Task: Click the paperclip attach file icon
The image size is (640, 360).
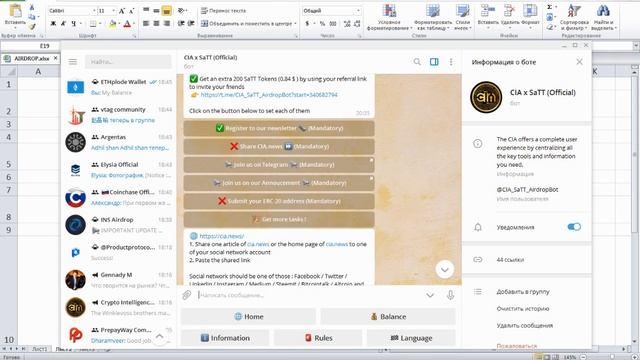Action: coord(187,295)
